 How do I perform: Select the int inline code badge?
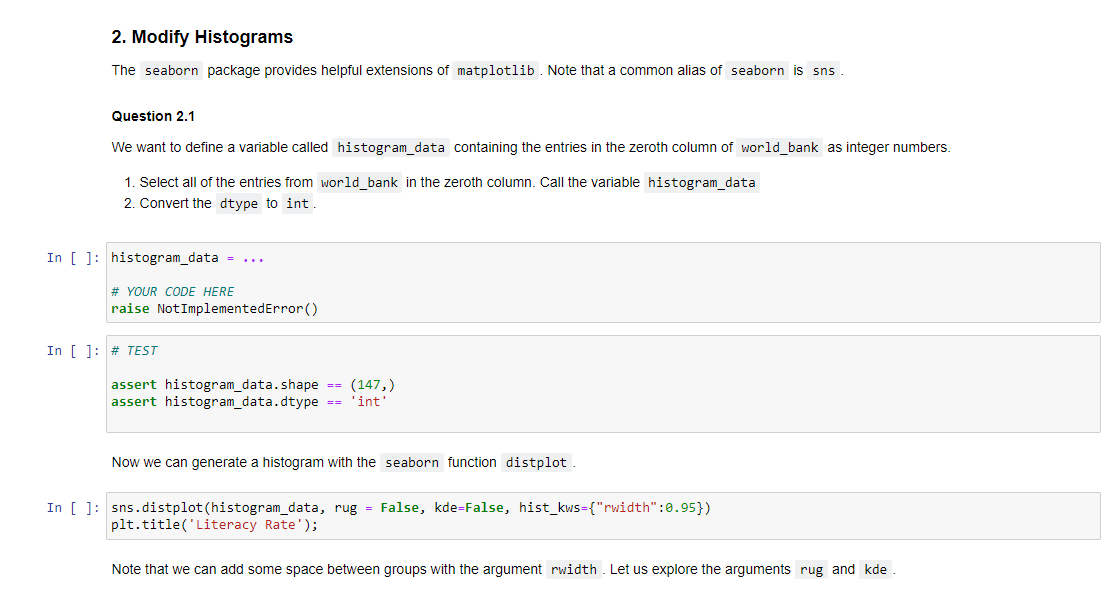(x=297, y=203)
